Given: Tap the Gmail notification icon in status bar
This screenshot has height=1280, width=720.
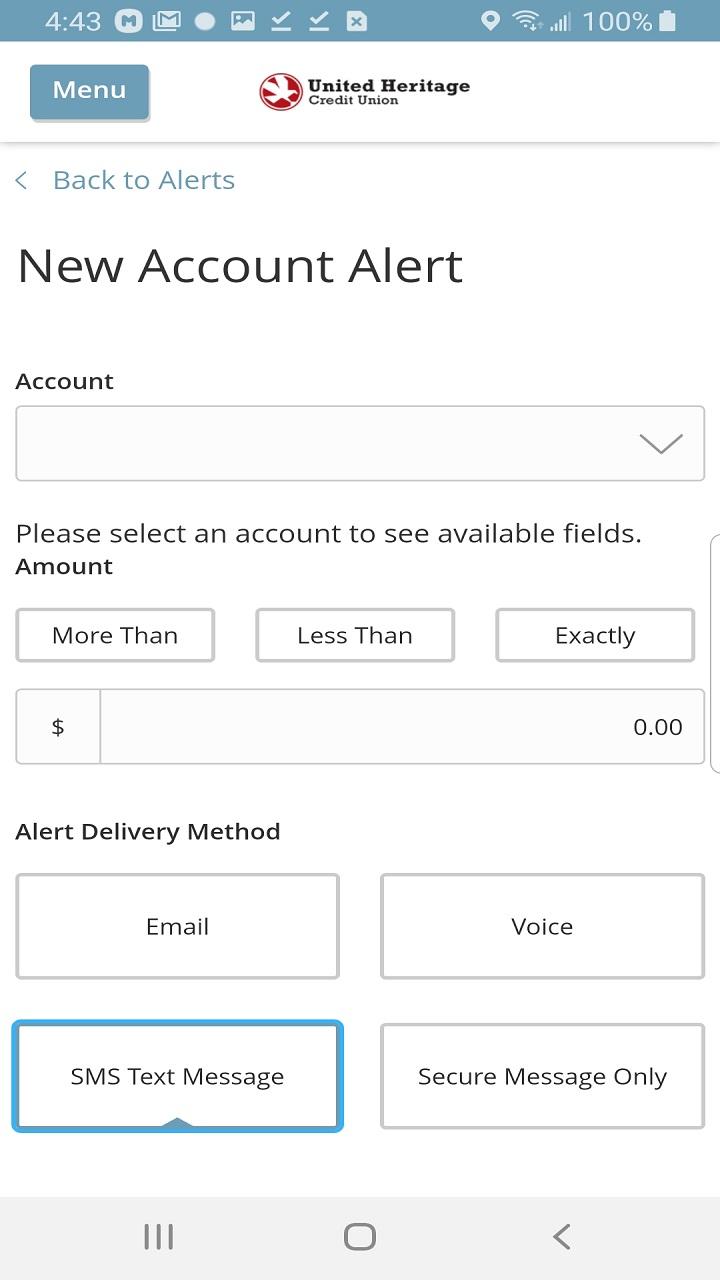Looking at the screenshot, I should coord(166,21).
